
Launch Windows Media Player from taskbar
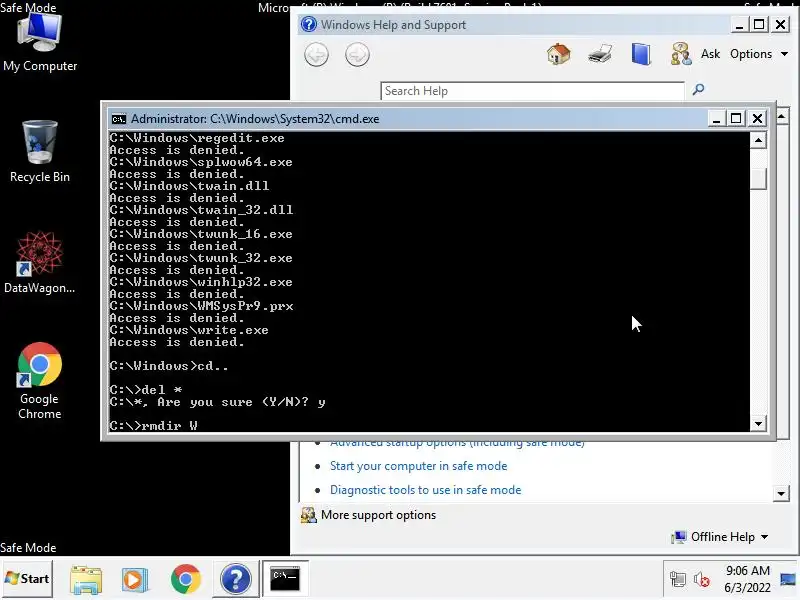point(135,579)
